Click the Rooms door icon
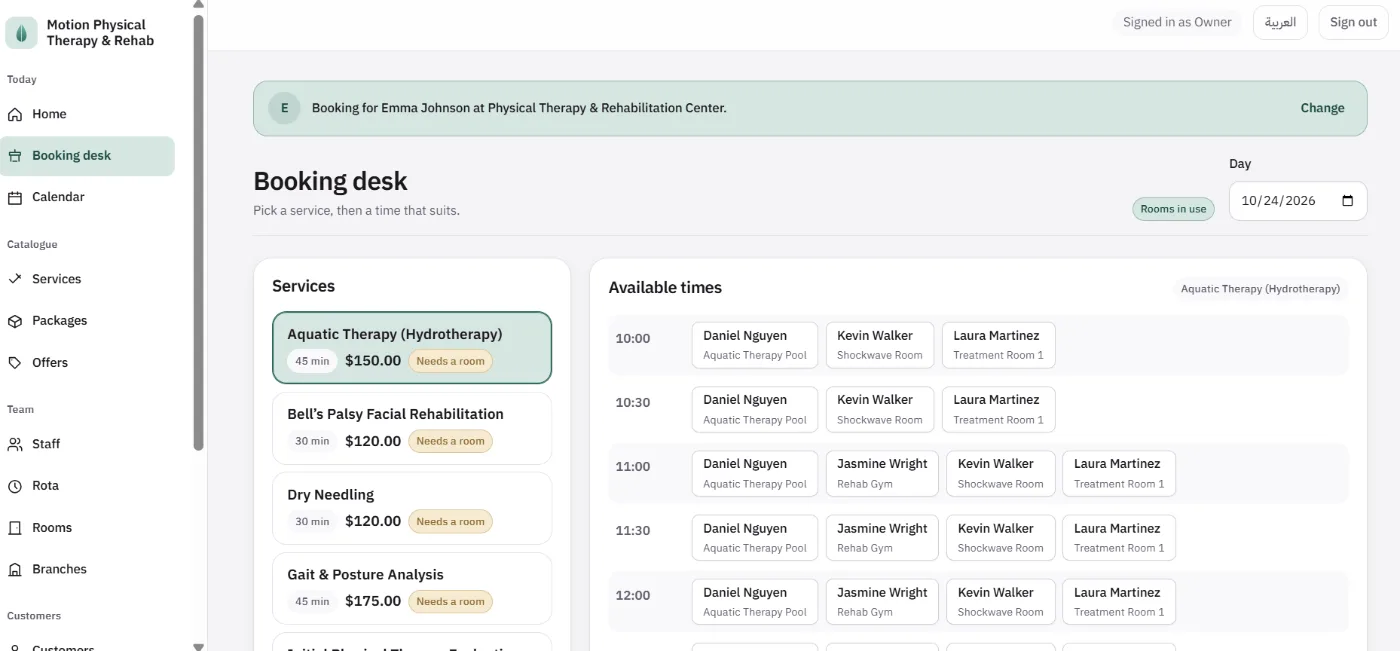 point(15,528)
